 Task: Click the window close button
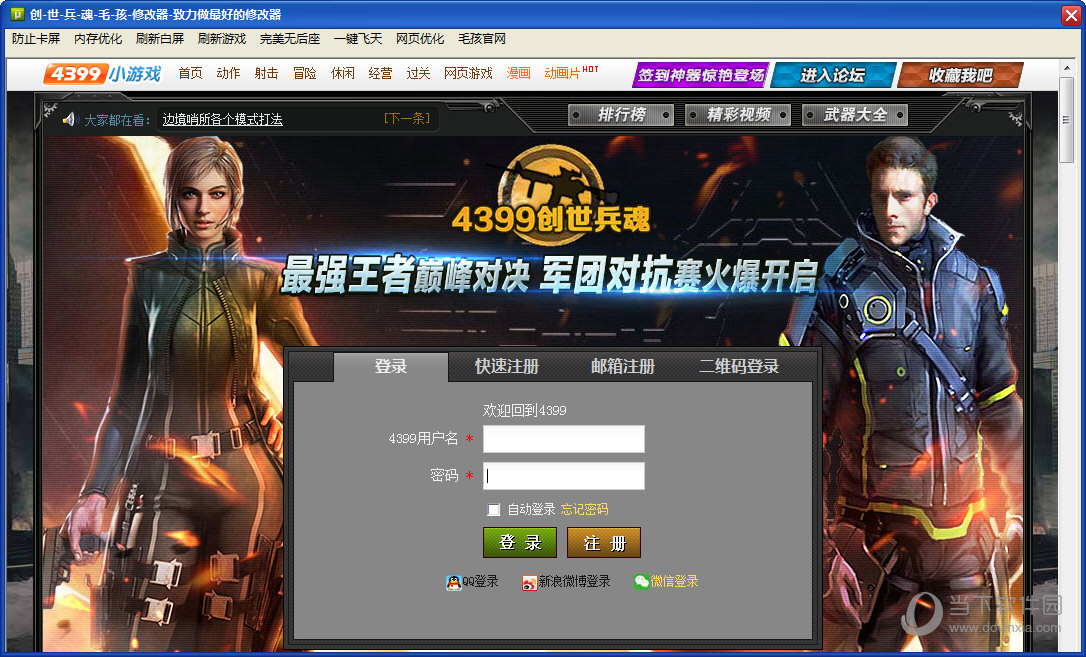pos(1071,15)
